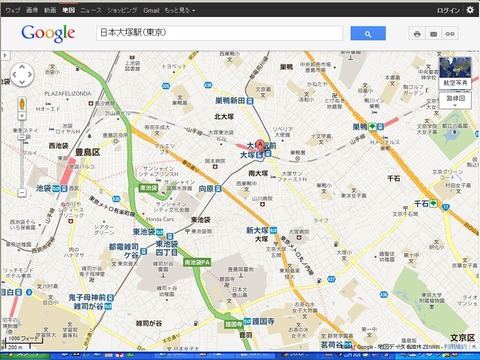
Task: Click the 東池袋四丁目 tram stop icon
Action: point(170,237)
